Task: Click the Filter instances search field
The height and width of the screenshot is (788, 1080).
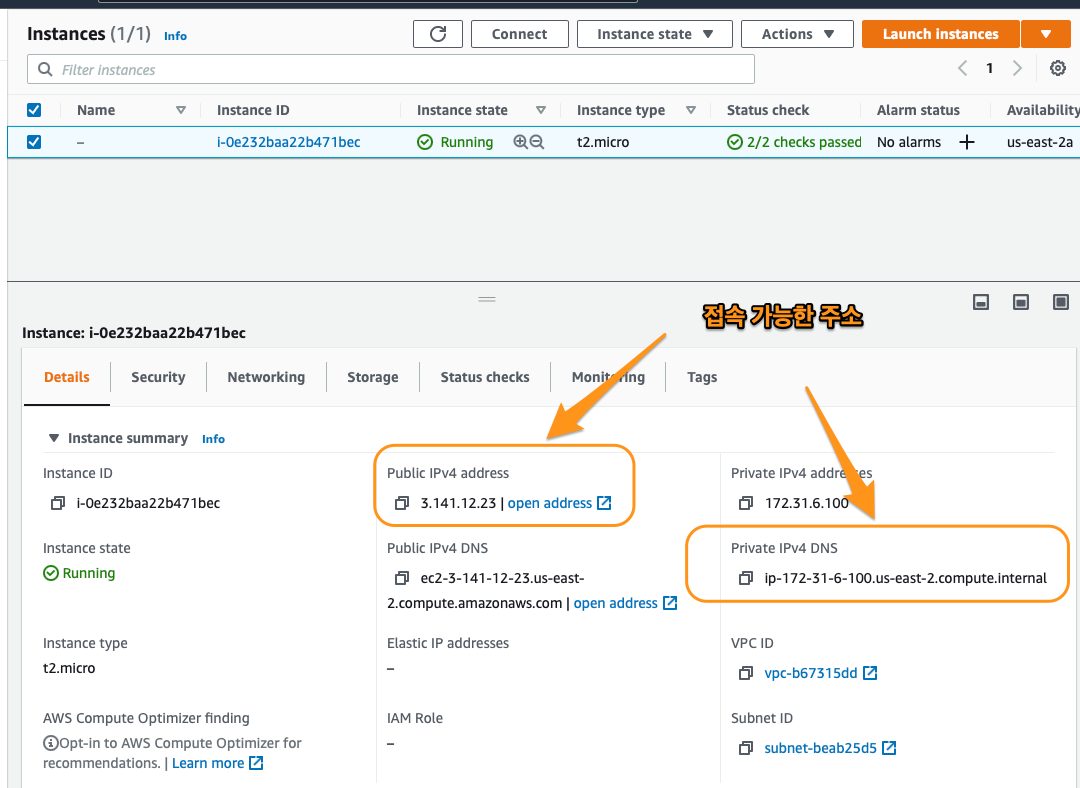Action: 400,70
